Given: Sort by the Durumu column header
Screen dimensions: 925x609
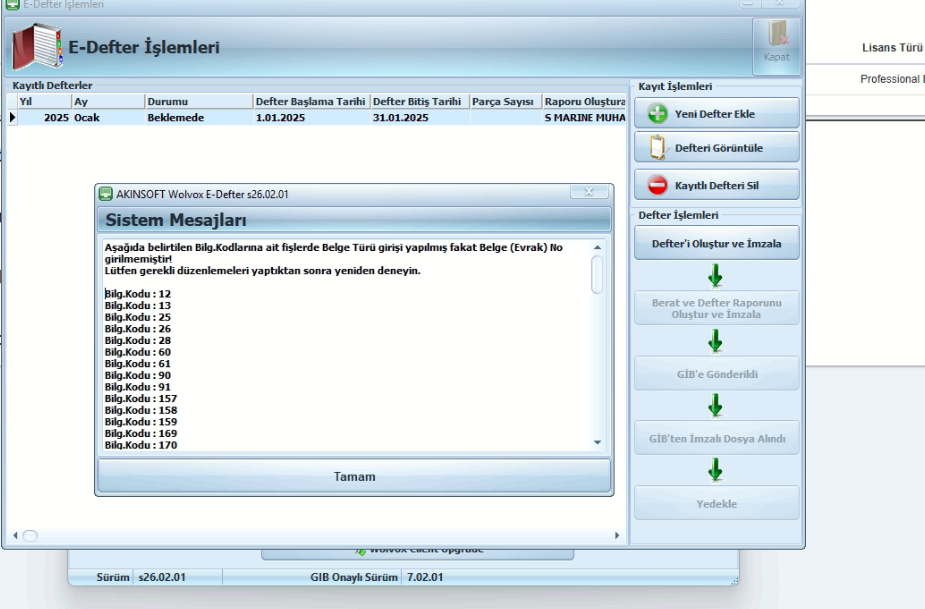Looking at the screenshot, I should [199, 102].
